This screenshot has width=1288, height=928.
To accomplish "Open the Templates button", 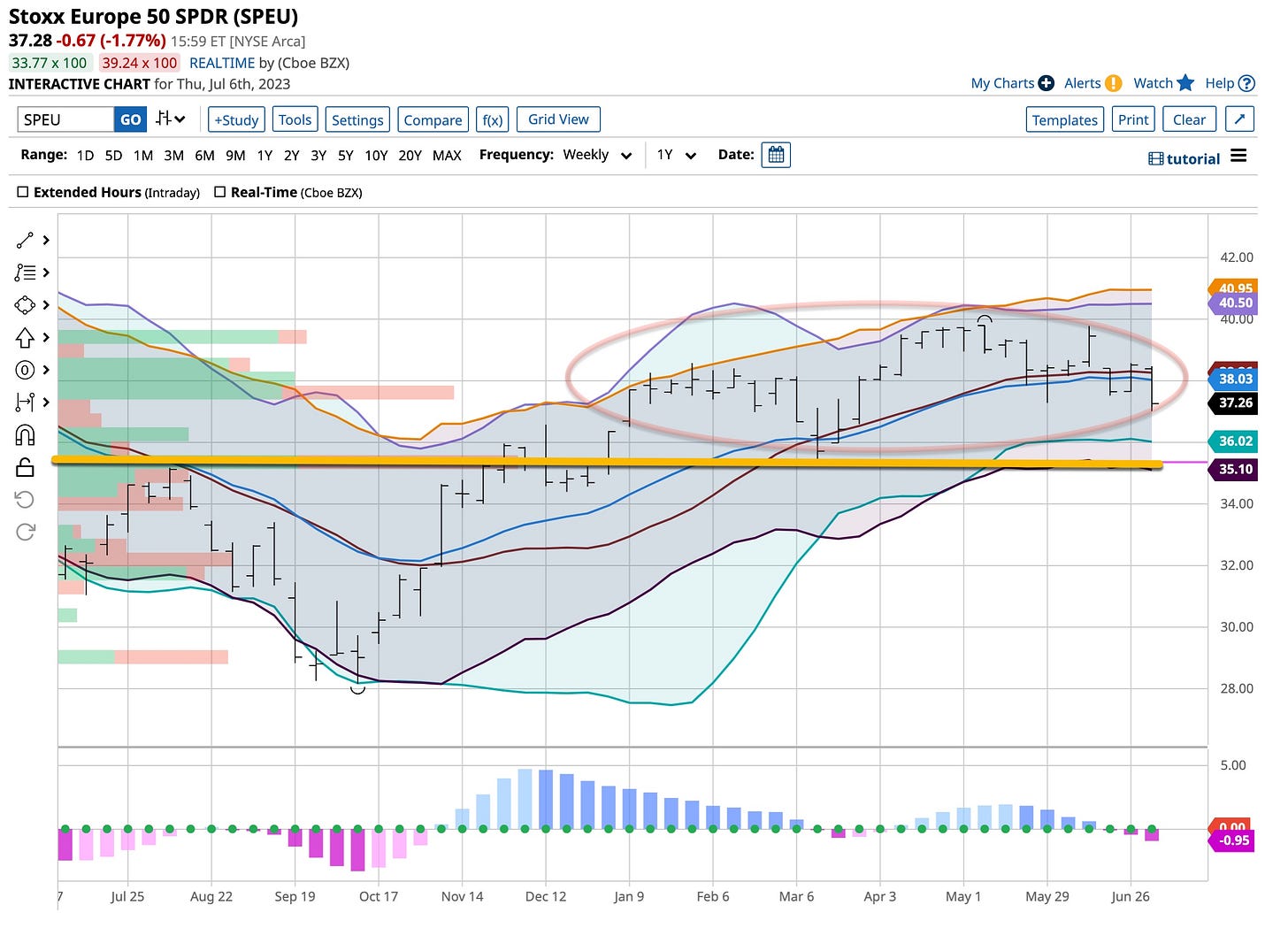I will pyautogui.click(x=1064, y=119).
